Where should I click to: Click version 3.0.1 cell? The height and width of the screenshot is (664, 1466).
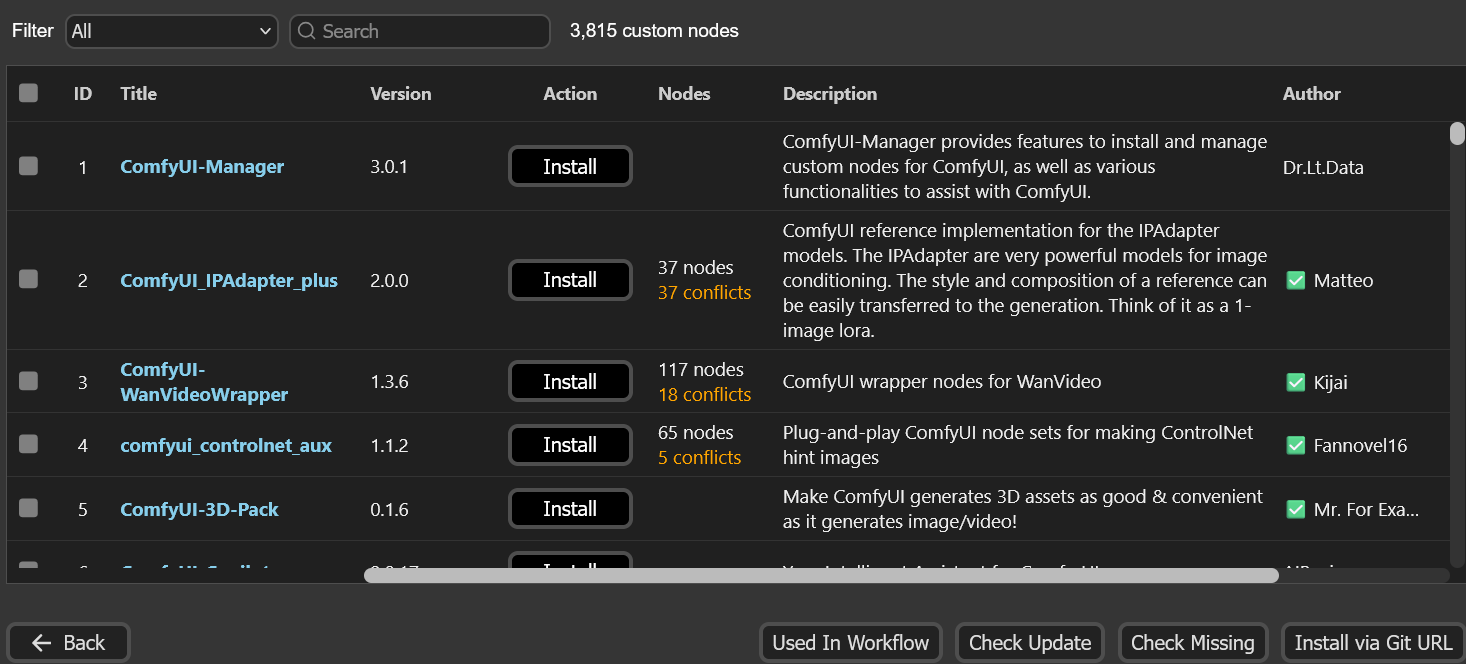389,167
